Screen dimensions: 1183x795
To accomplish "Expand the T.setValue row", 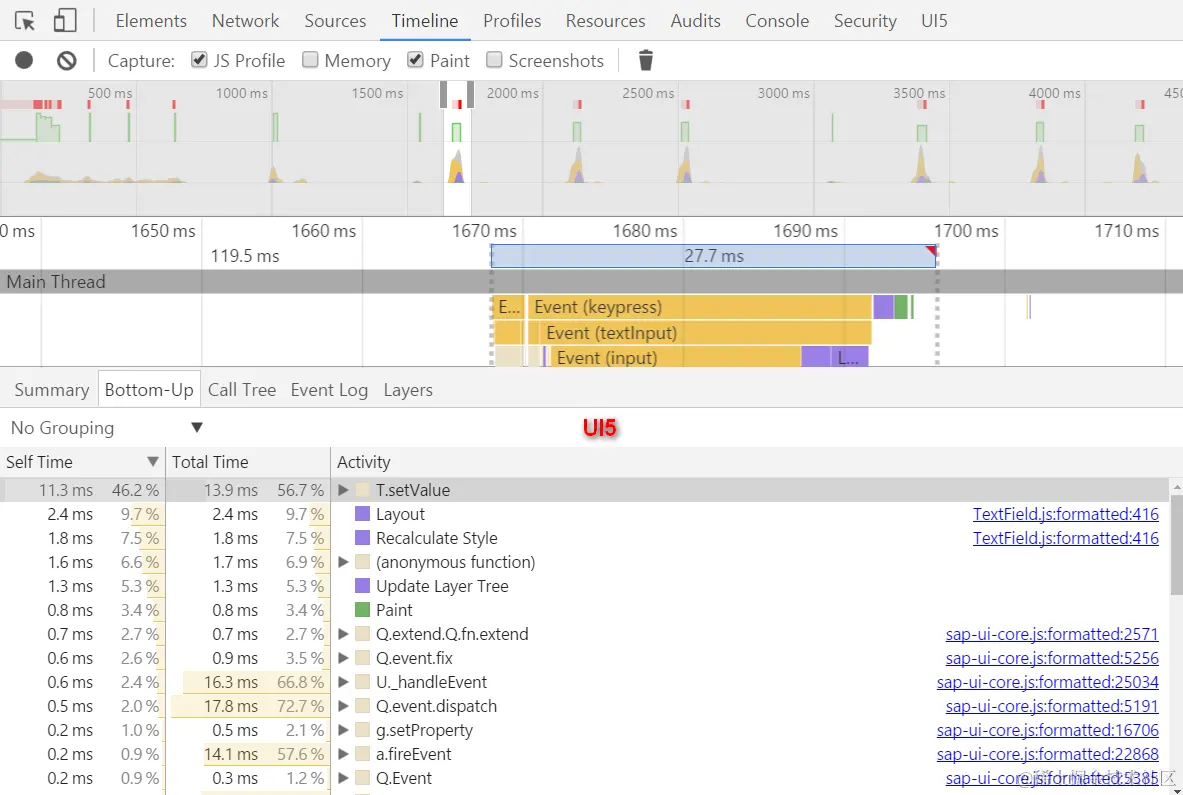I will tap(343, 490).
